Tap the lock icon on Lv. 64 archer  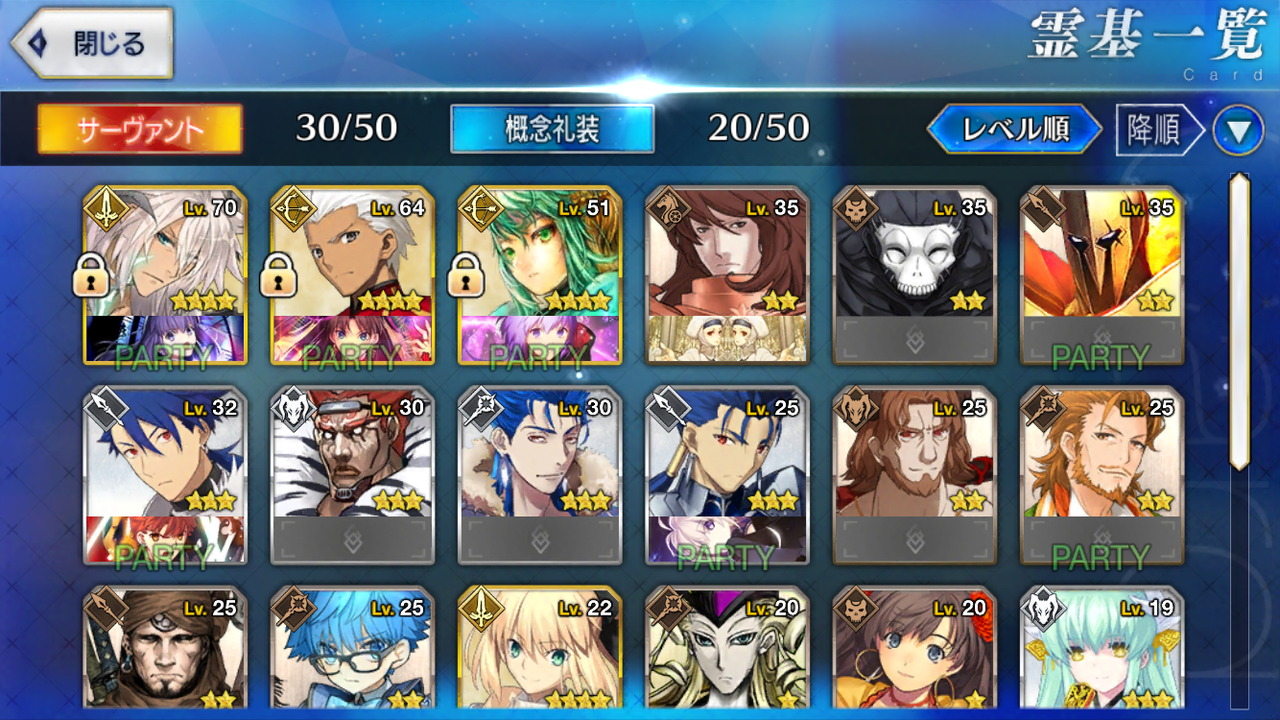coord(278,278)
